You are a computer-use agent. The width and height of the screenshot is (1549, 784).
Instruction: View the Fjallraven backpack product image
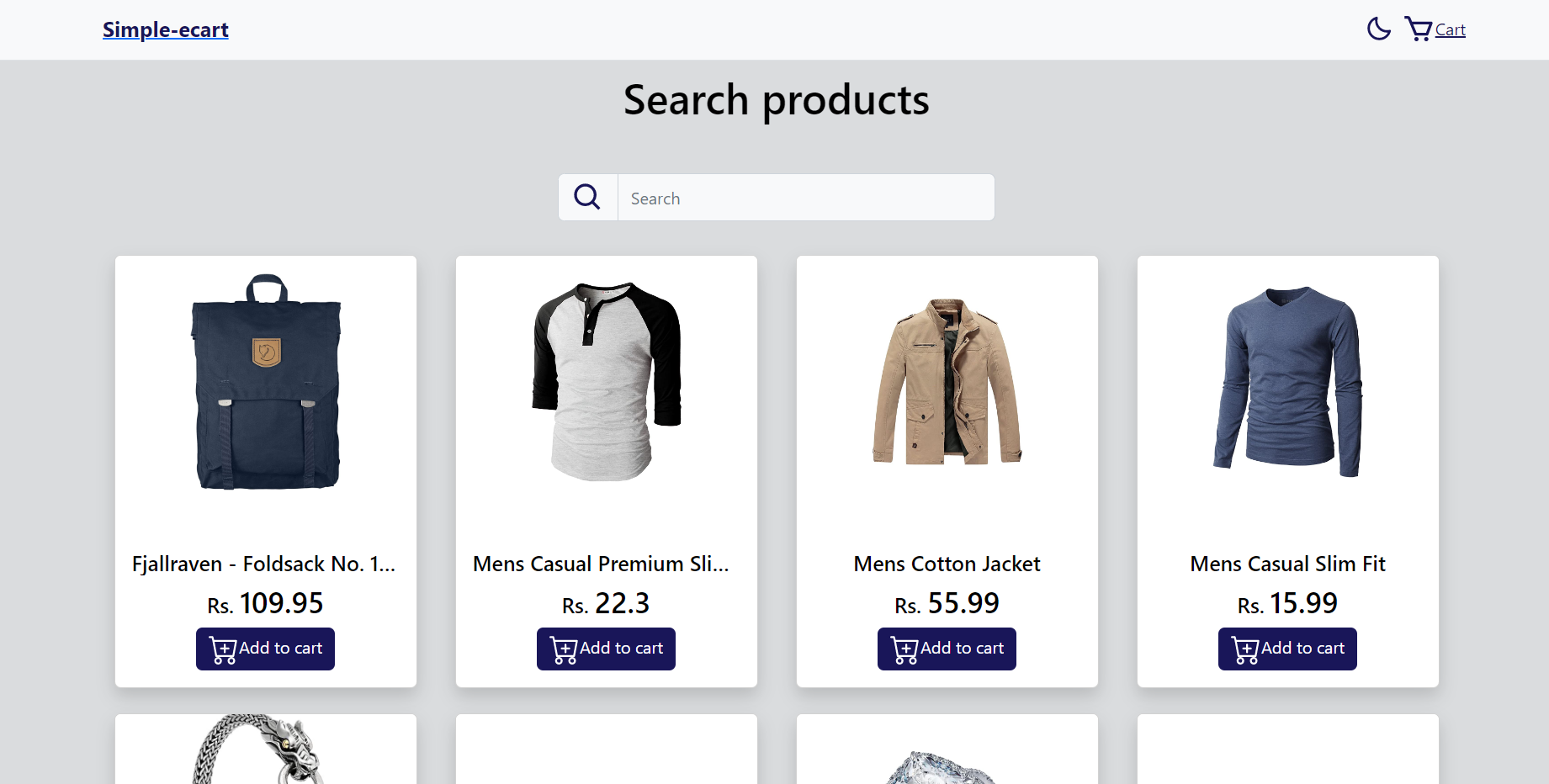pos(265,387)
